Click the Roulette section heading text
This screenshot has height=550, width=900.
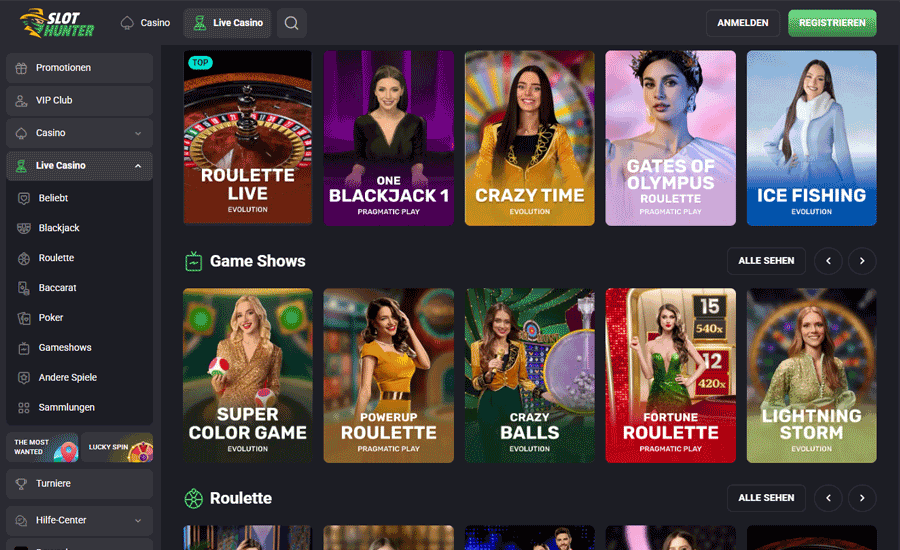click(x=241, y=498)
